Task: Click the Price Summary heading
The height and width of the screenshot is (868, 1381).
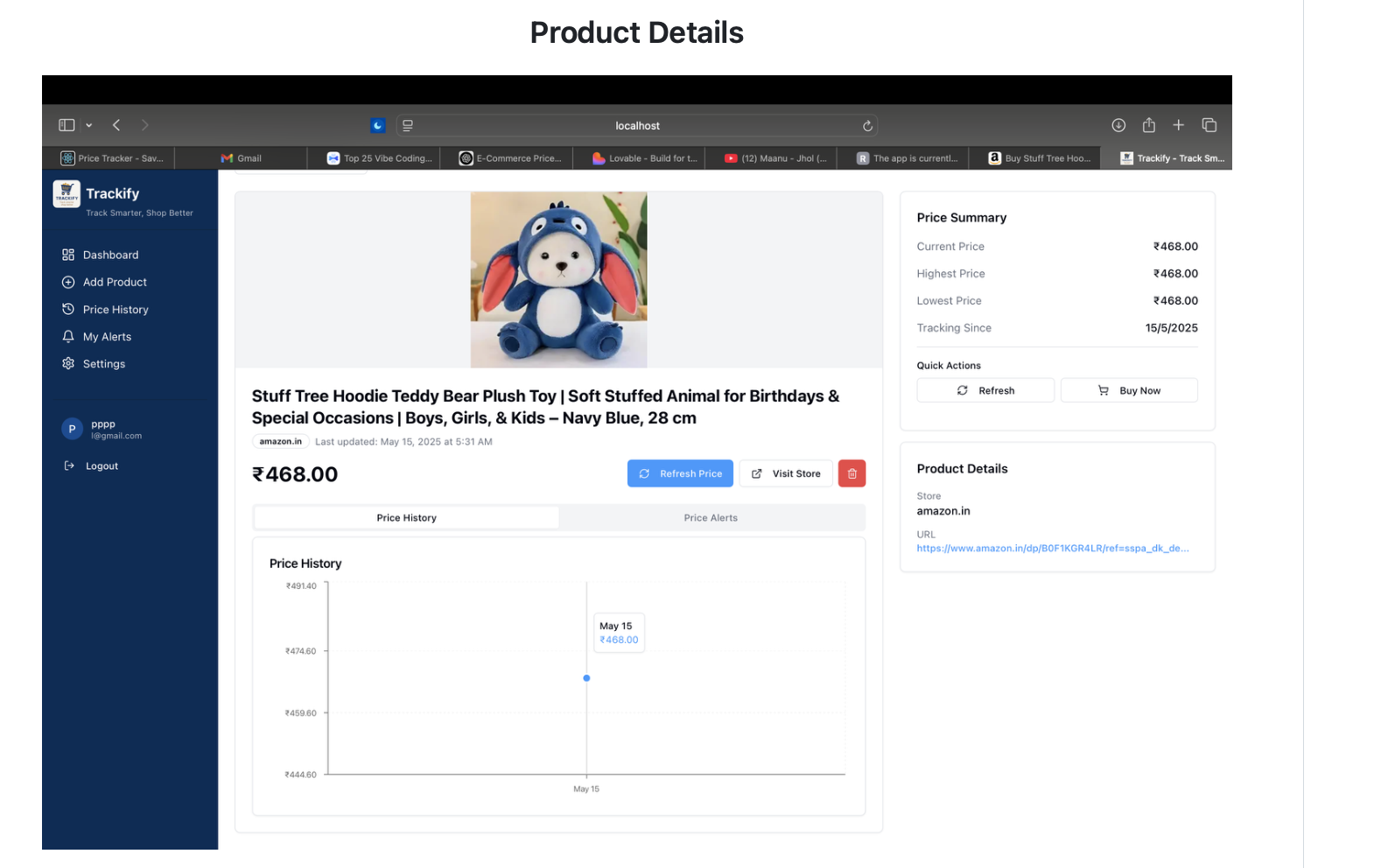Action: [x=961, y=218]
